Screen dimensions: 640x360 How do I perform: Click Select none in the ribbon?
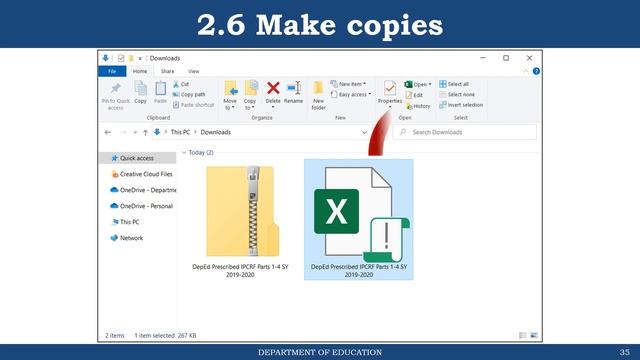tap(457, 94)
